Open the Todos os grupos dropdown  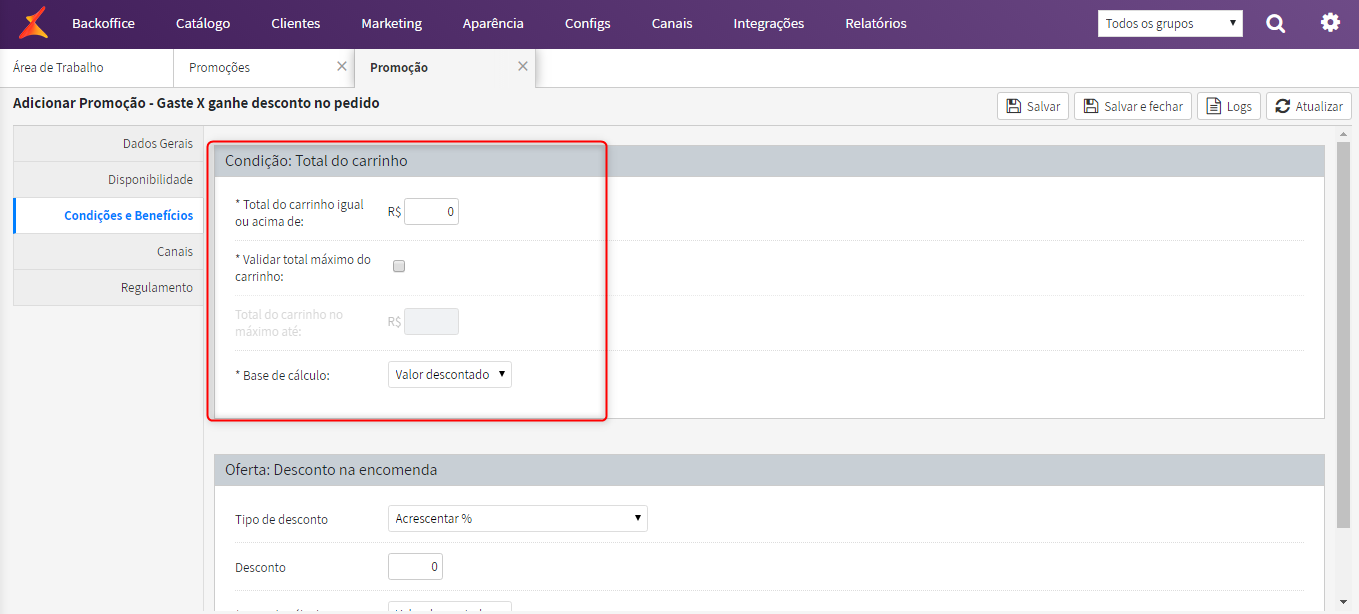[1170, 23]
